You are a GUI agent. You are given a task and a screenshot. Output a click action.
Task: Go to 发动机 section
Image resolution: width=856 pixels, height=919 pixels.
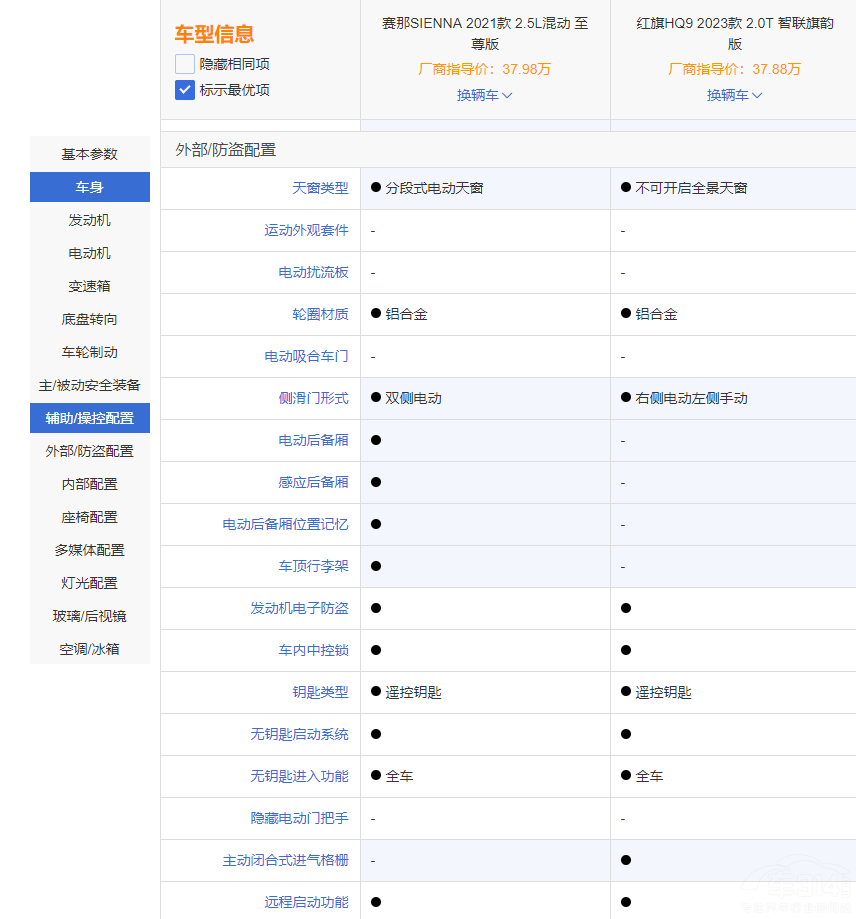pos(90,220)
